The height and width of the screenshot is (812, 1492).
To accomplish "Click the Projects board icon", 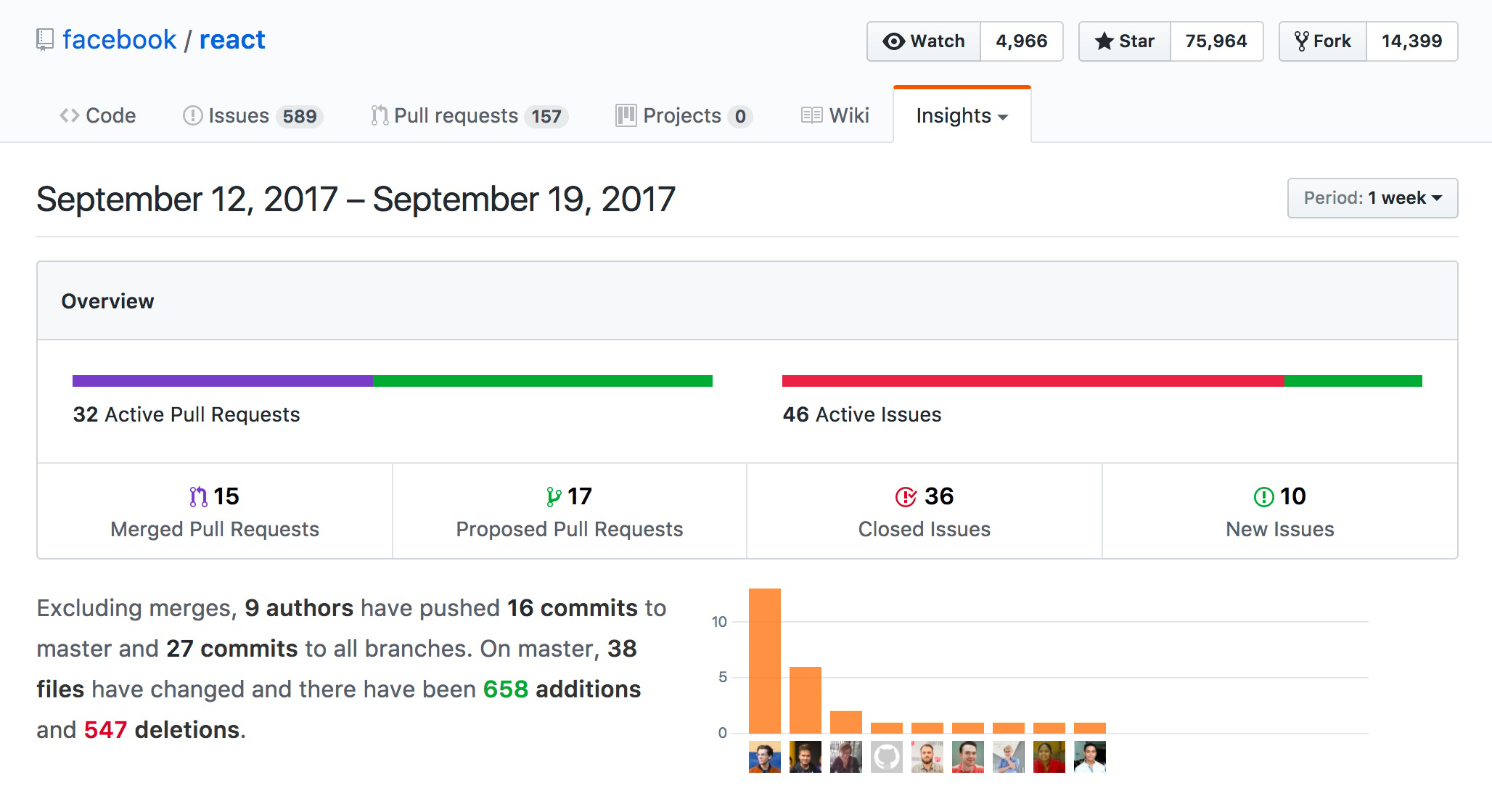I will pyautogui.click(x=626, y=115).
